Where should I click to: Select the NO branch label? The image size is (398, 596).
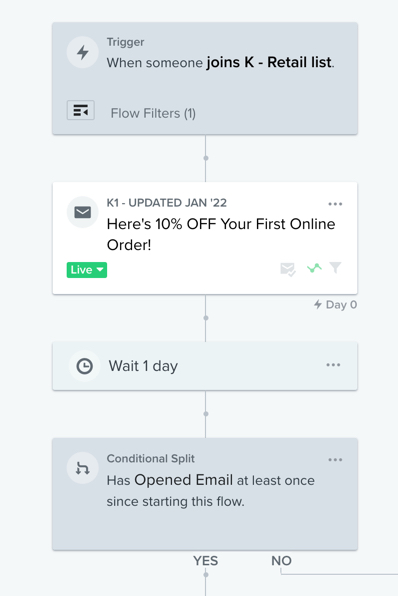coord(282,561)
